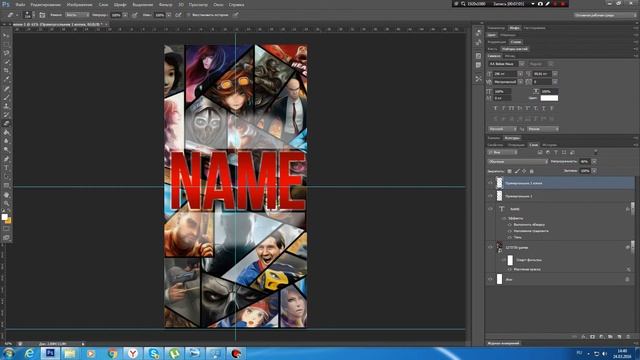Viewport: 640px width, 360px height.
Task: Click the white text color swatch
Action: coord(549,98)
